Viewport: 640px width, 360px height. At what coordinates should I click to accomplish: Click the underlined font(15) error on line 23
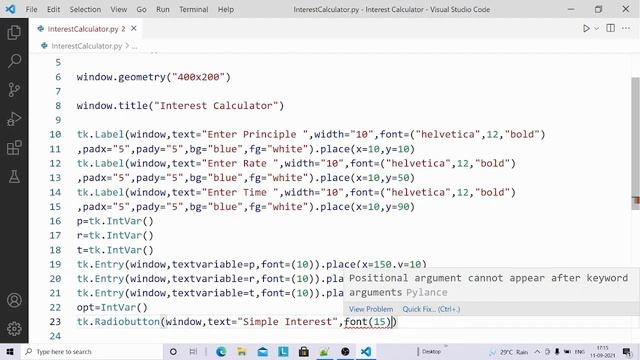pyautogui.click(x=367, y=322)
